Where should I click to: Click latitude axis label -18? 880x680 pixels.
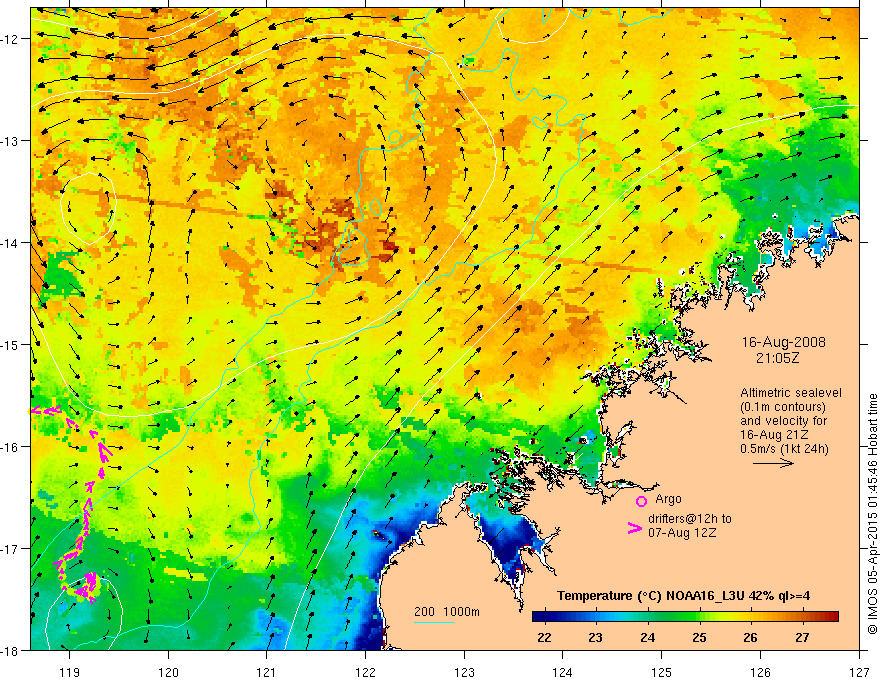[10, 650]
